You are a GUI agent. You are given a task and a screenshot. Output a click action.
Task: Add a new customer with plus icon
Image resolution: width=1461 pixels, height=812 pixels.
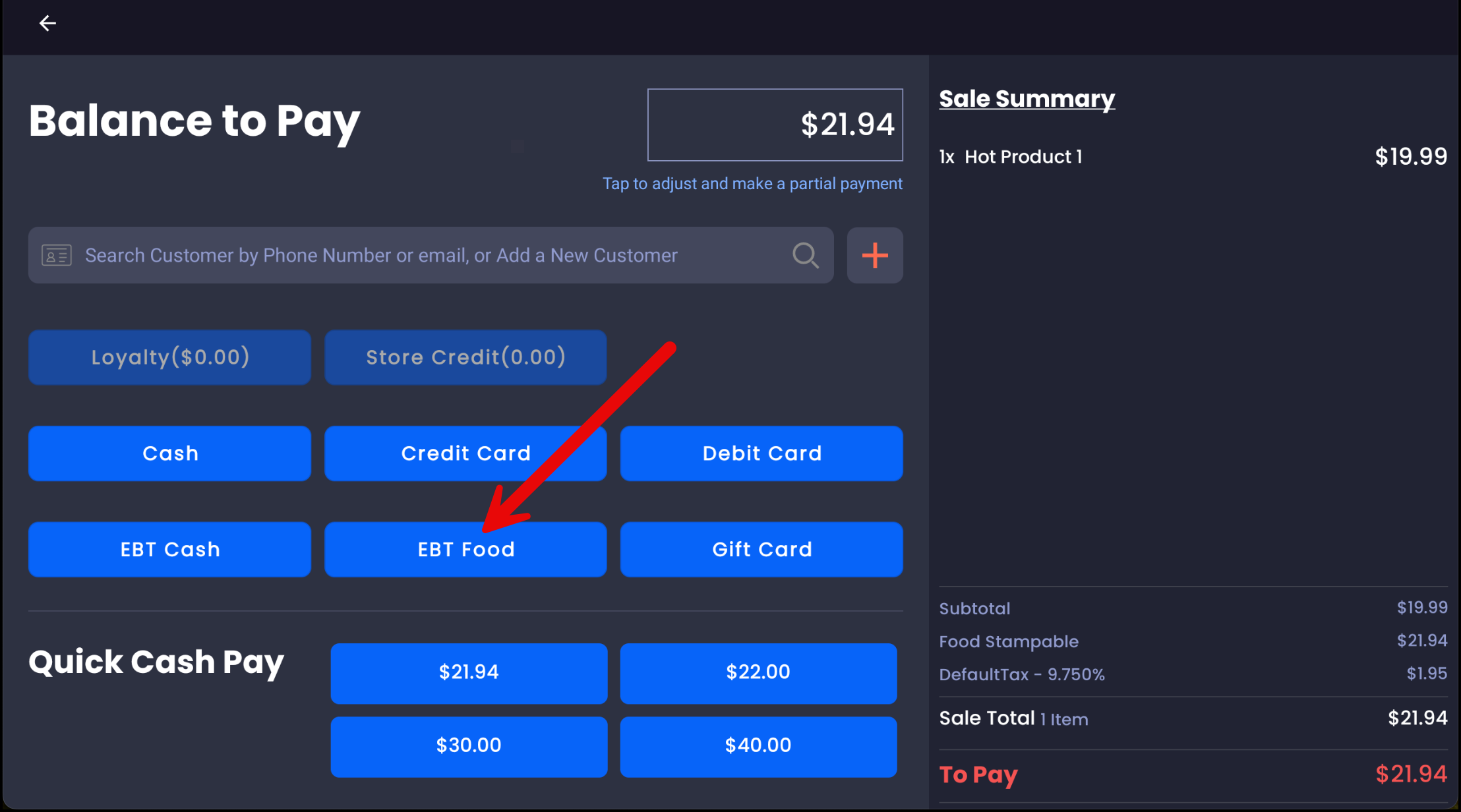pyautogui.click(x=874, y=255)
